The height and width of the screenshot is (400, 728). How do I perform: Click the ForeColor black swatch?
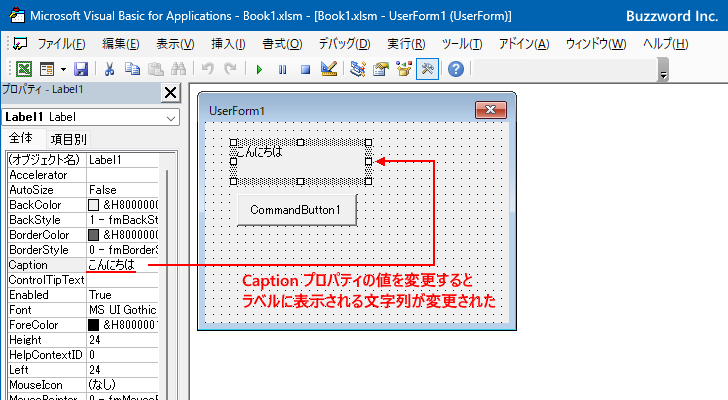[x=93, y=325]
